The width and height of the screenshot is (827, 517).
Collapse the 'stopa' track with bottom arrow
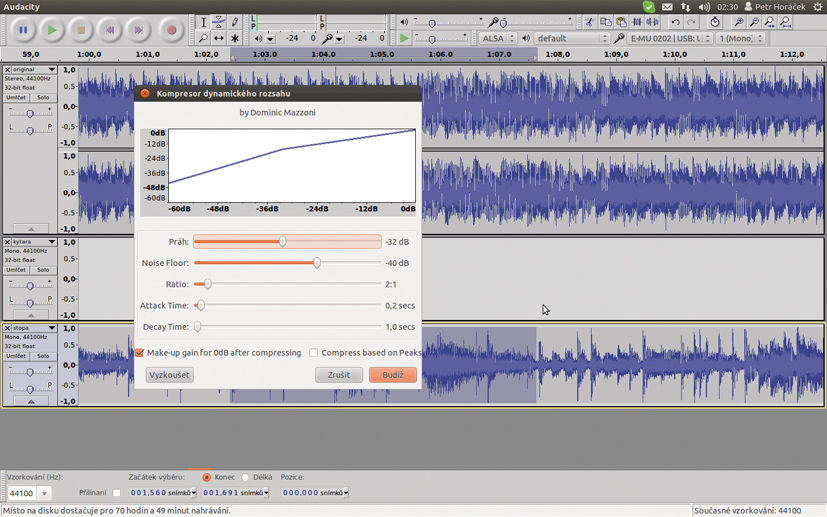[31, 401]
